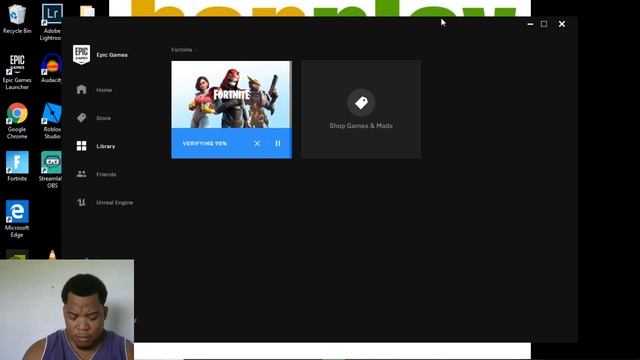Screen dimensions: 640x360
Task: Open the Fortnite game artwork thumbnail
Action: 231,95
